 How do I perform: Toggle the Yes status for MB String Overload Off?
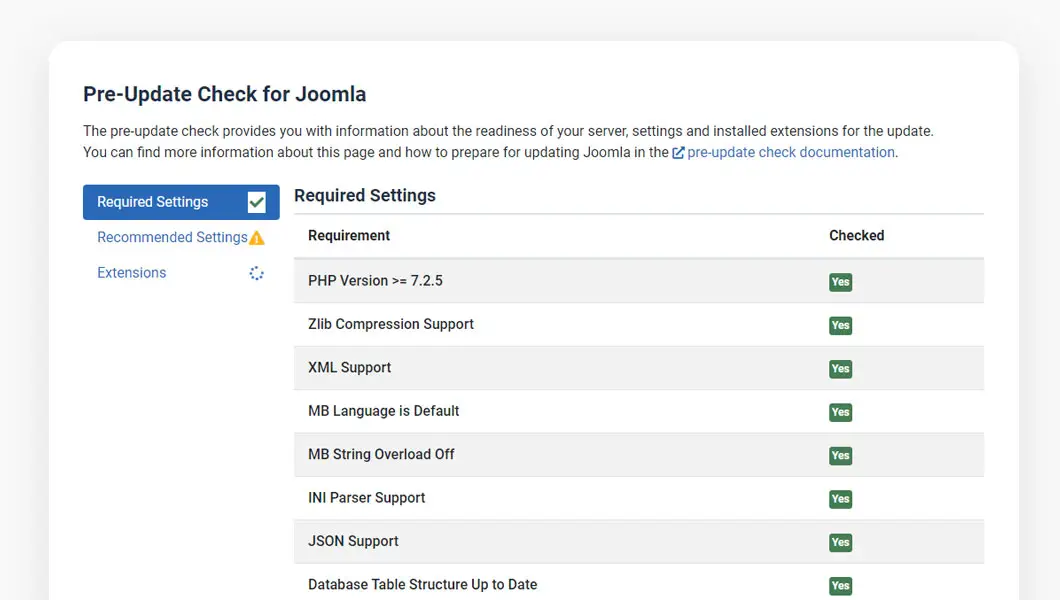(x=840, y=455)
